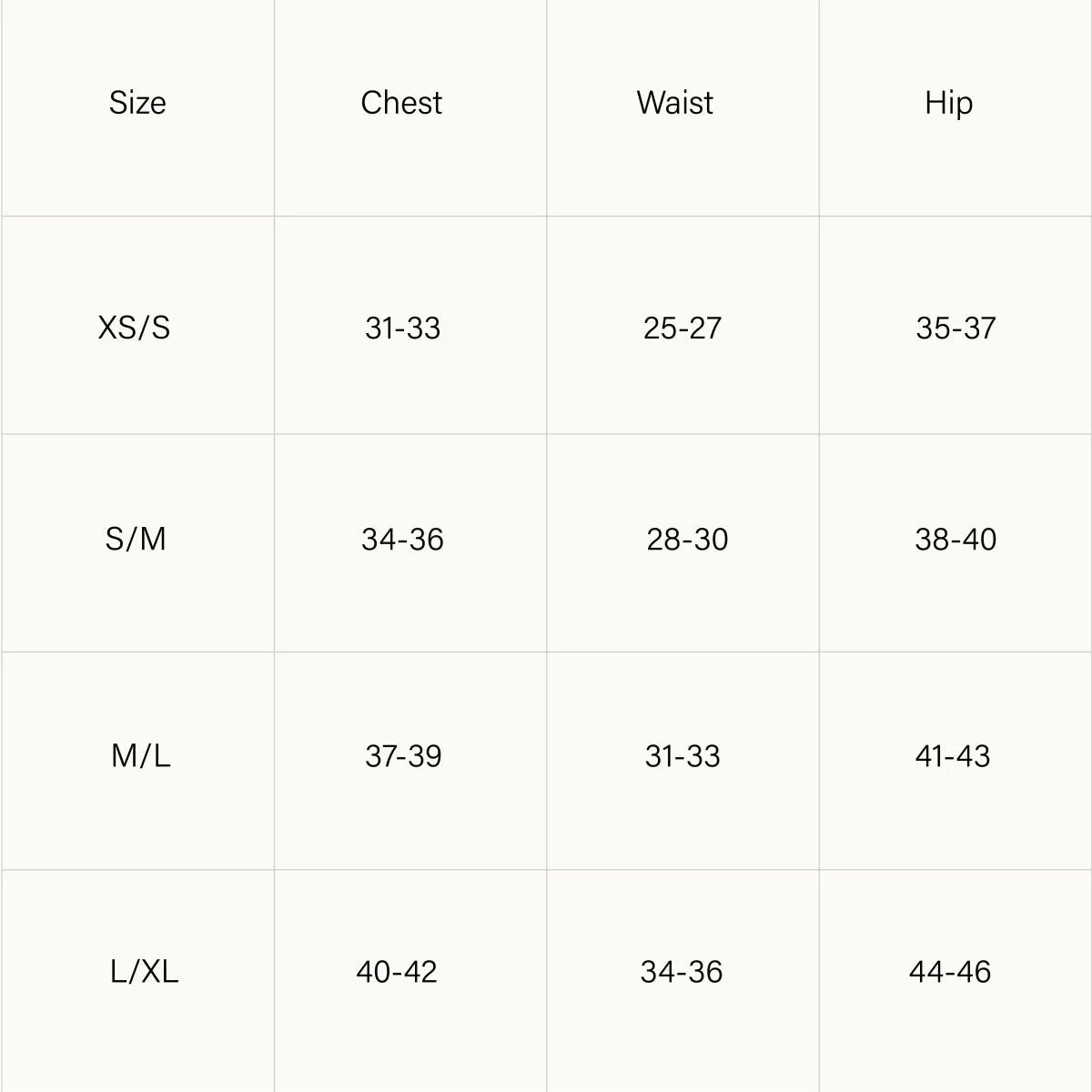The width and height of the screenshot is (1092, 1092).
Task: Click the XS/S size row label
Action: tap(135, 328)
